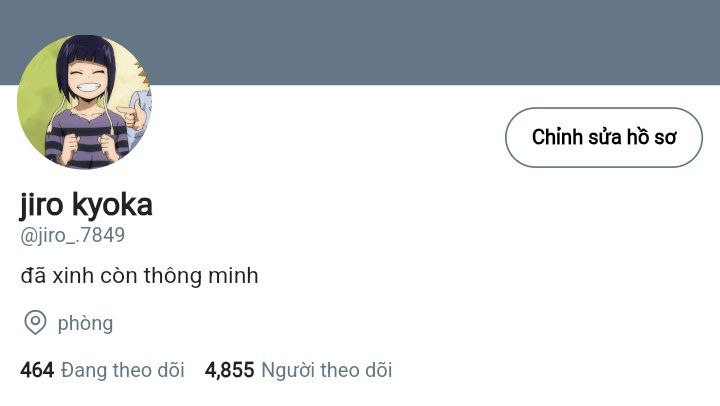Click the bio line "đã xinh còn thông minh"
Viewport: 720px width, 406px height.
[x=139, y=275]
